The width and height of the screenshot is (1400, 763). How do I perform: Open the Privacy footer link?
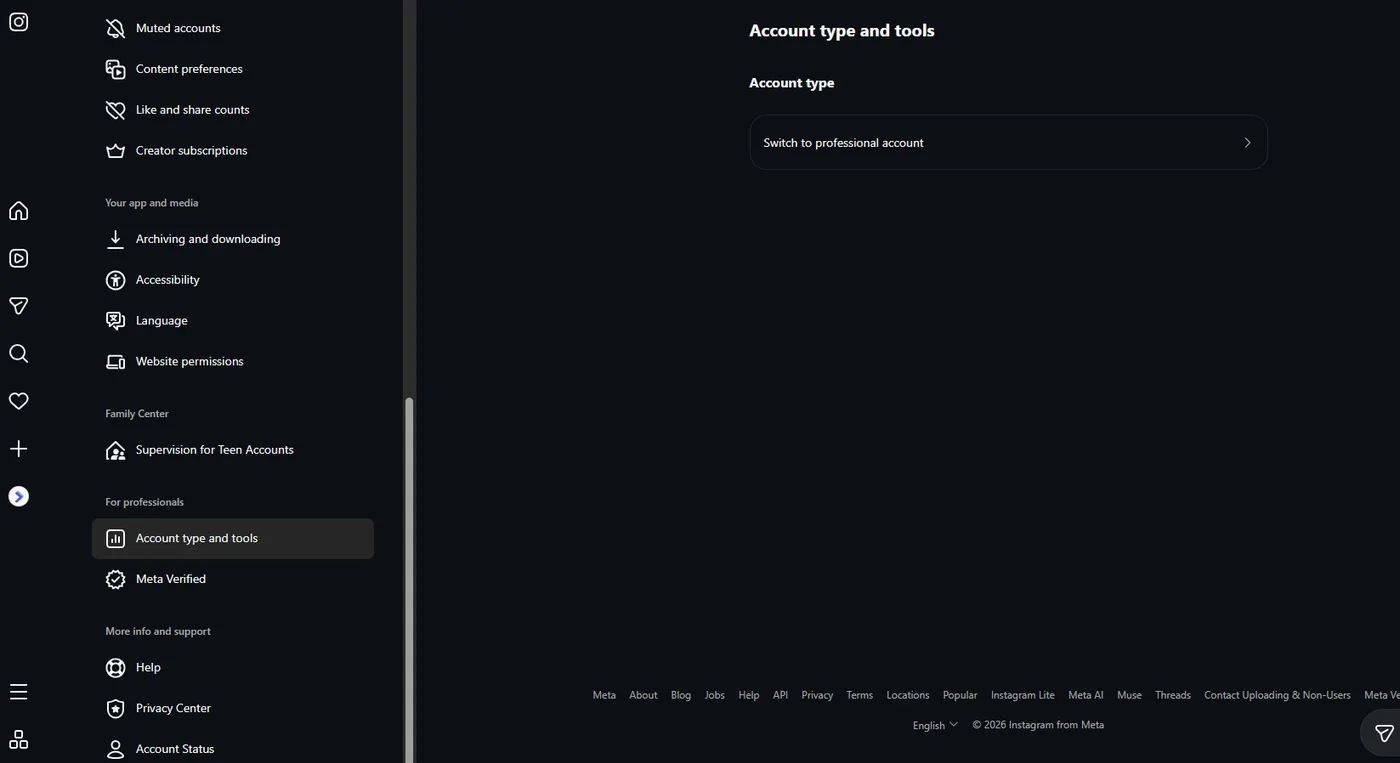(x=817, y=695)
